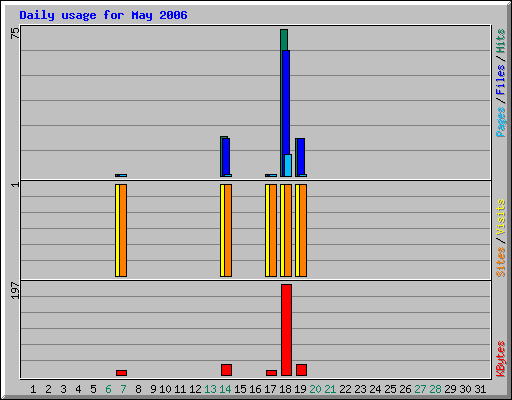
Task: Click day label "19" on the x-axis
Action: [300, 389]
